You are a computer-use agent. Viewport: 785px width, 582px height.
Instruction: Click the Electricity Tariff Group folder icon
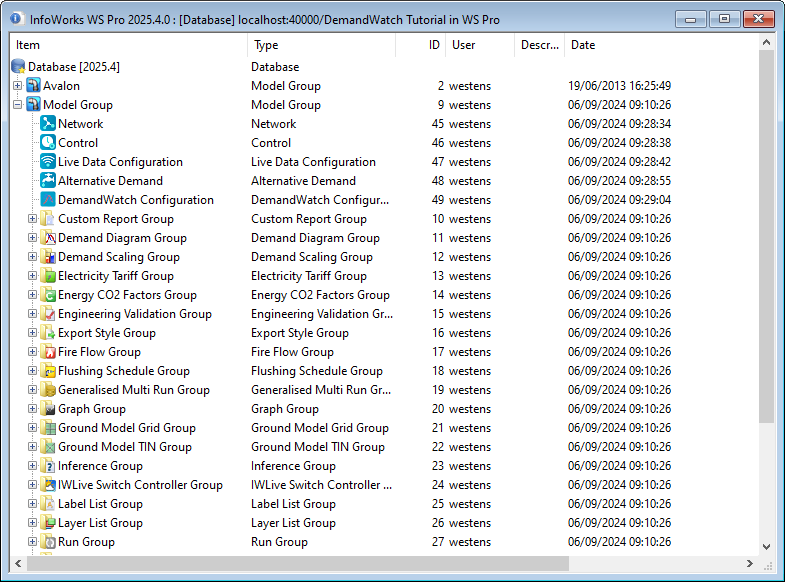click(x=48, y=276)
